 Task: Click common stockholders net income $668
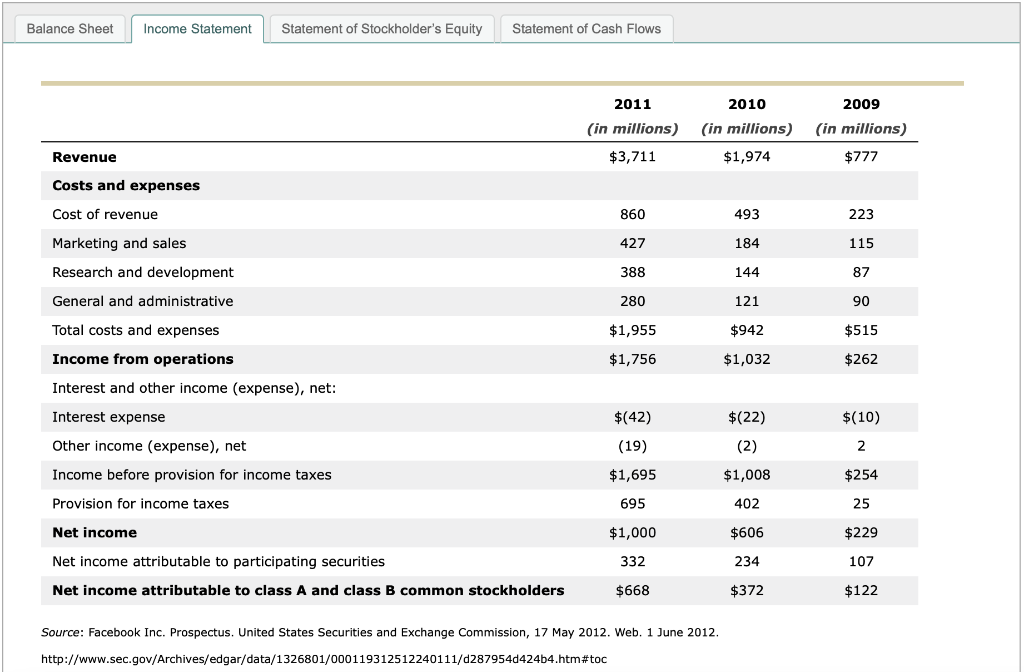(x=632, y=590)
